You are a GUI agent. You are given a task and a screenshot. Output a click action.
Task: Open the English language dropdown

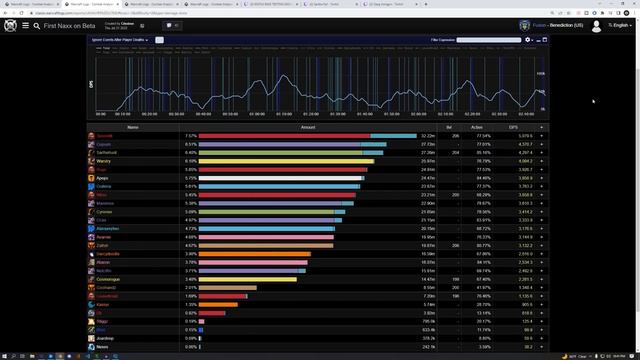tap(620, 25)
